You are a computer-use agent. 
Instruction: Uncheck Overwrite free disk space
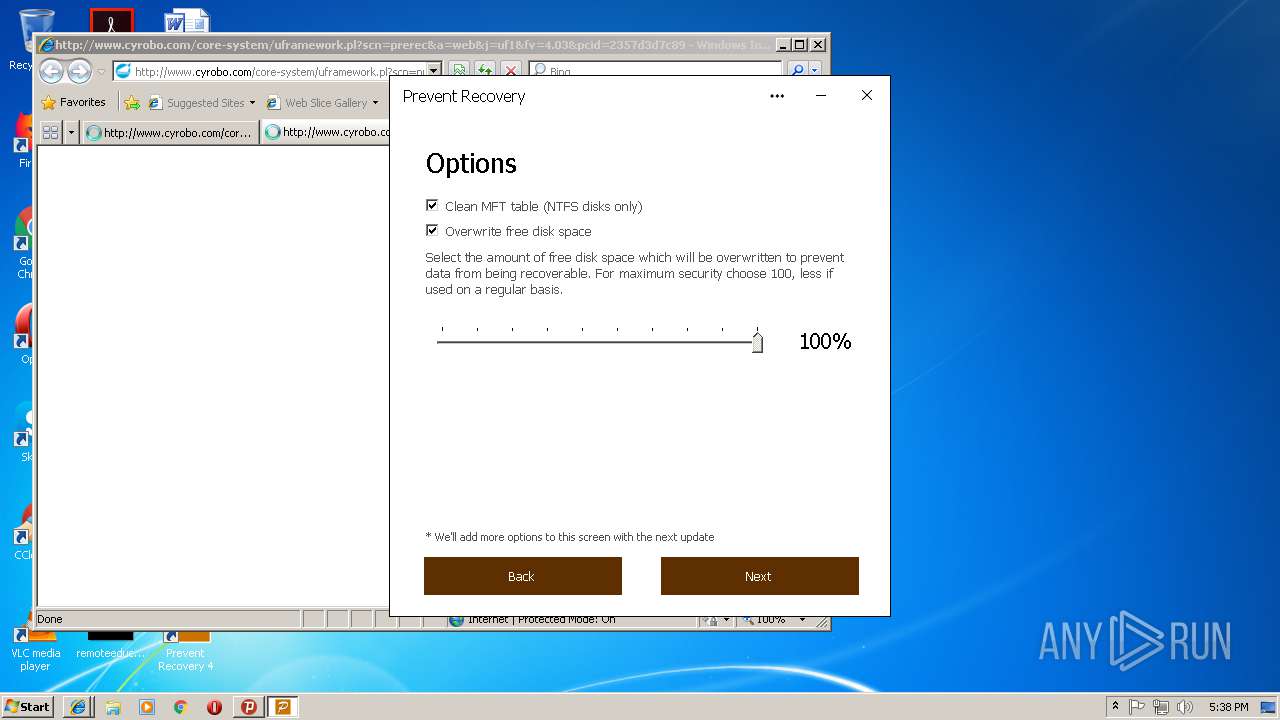432,230
